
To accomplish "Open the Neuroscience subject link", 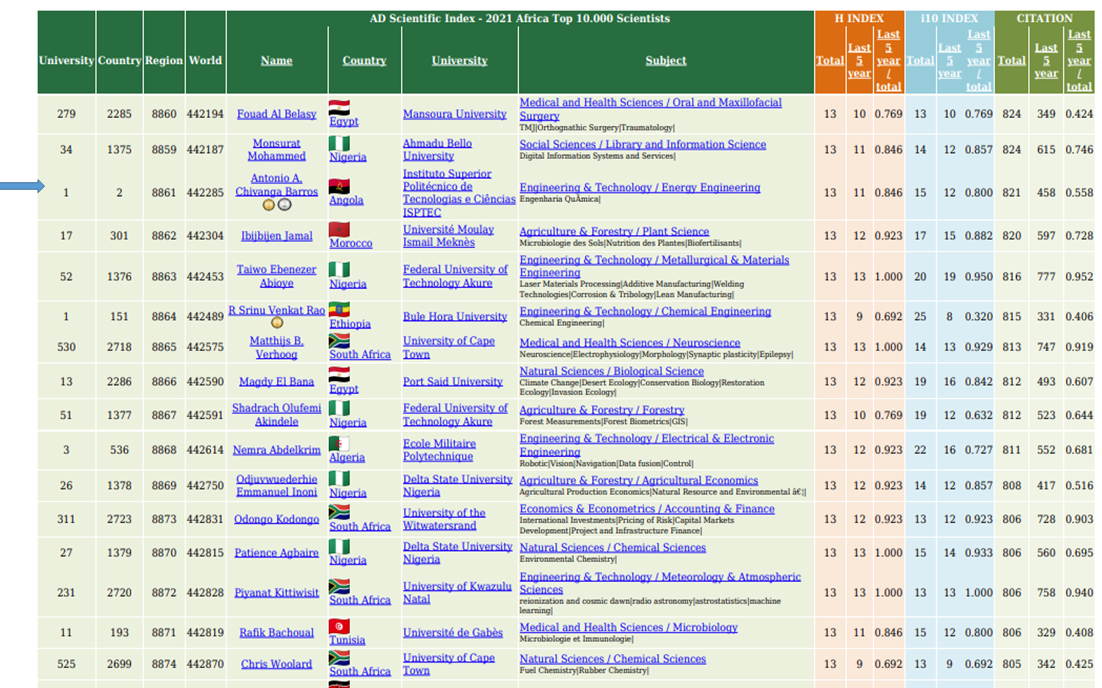I will point(630,342).
